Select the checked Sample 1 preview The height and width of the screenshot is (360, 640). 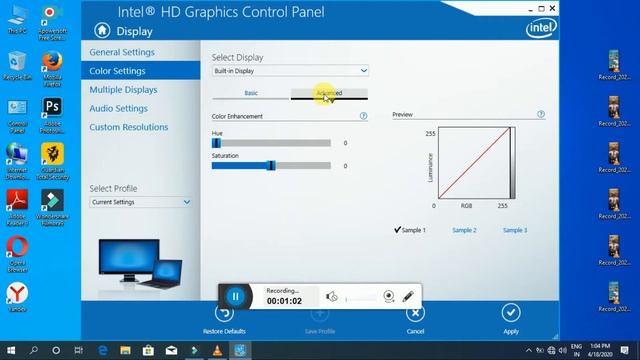pyautogui.click(x=410, y=230)
